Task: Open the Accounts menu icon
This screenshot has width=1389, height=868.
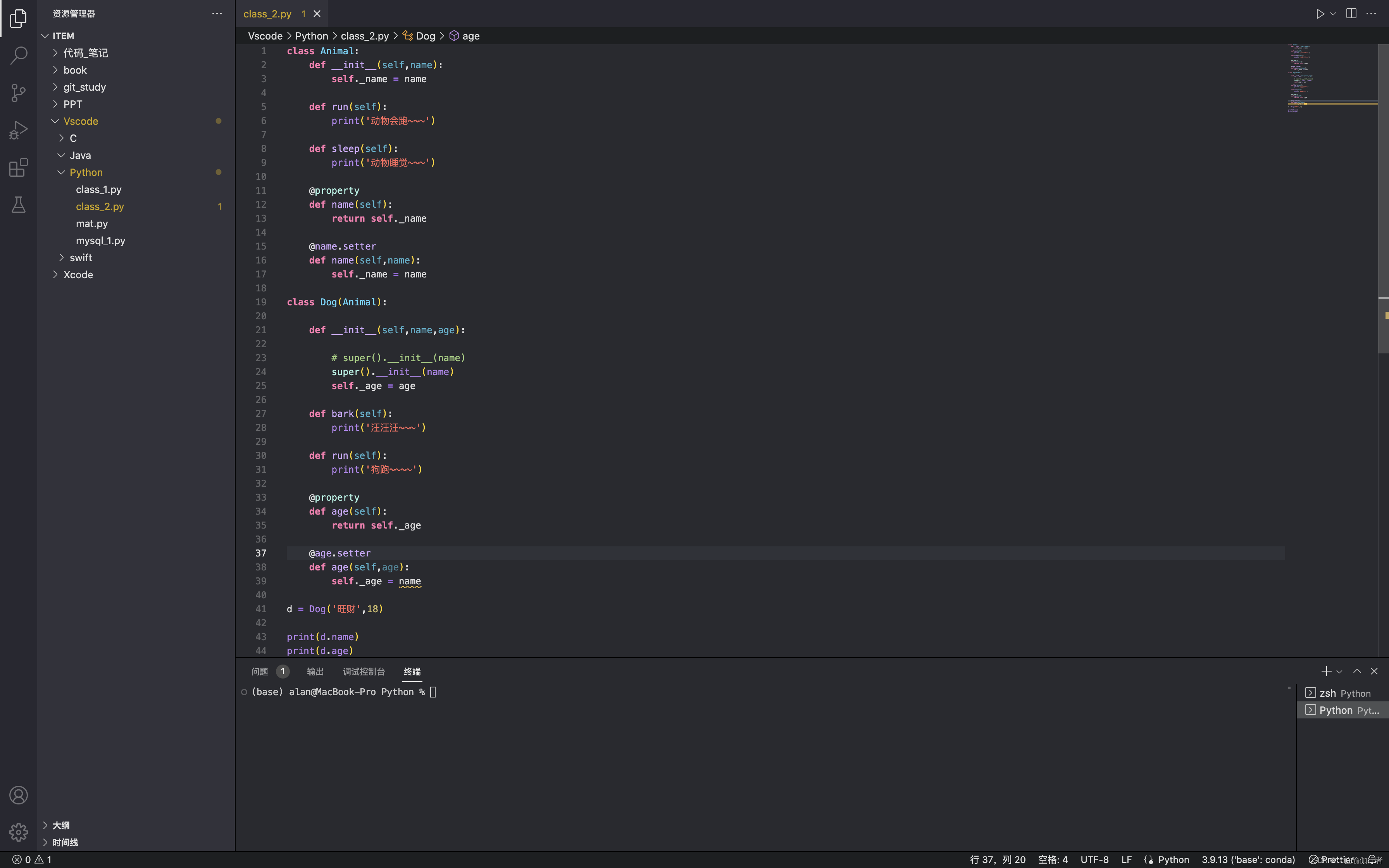Action: pos(18,795)
